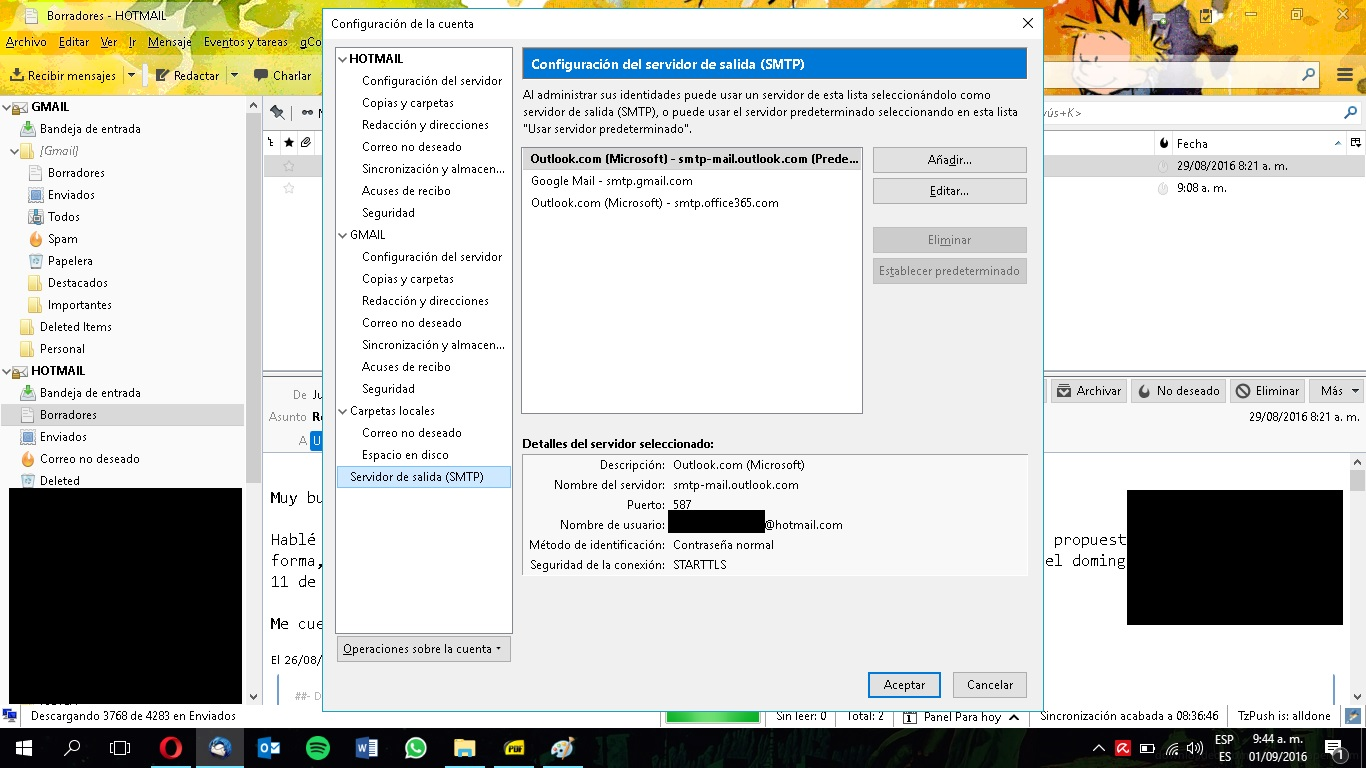
Task: Select Servidor de salida (SMTP) in tree
Action: [424, 477]
